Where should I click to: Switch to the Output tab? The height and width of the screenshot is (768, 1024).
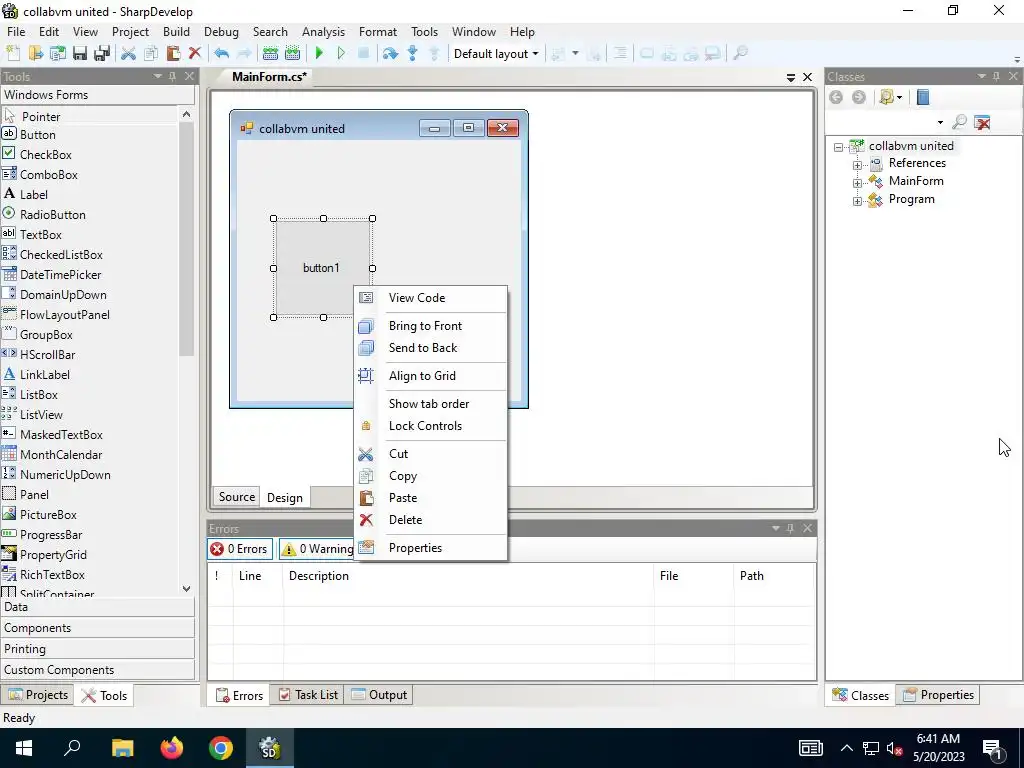tap(379, 695)
